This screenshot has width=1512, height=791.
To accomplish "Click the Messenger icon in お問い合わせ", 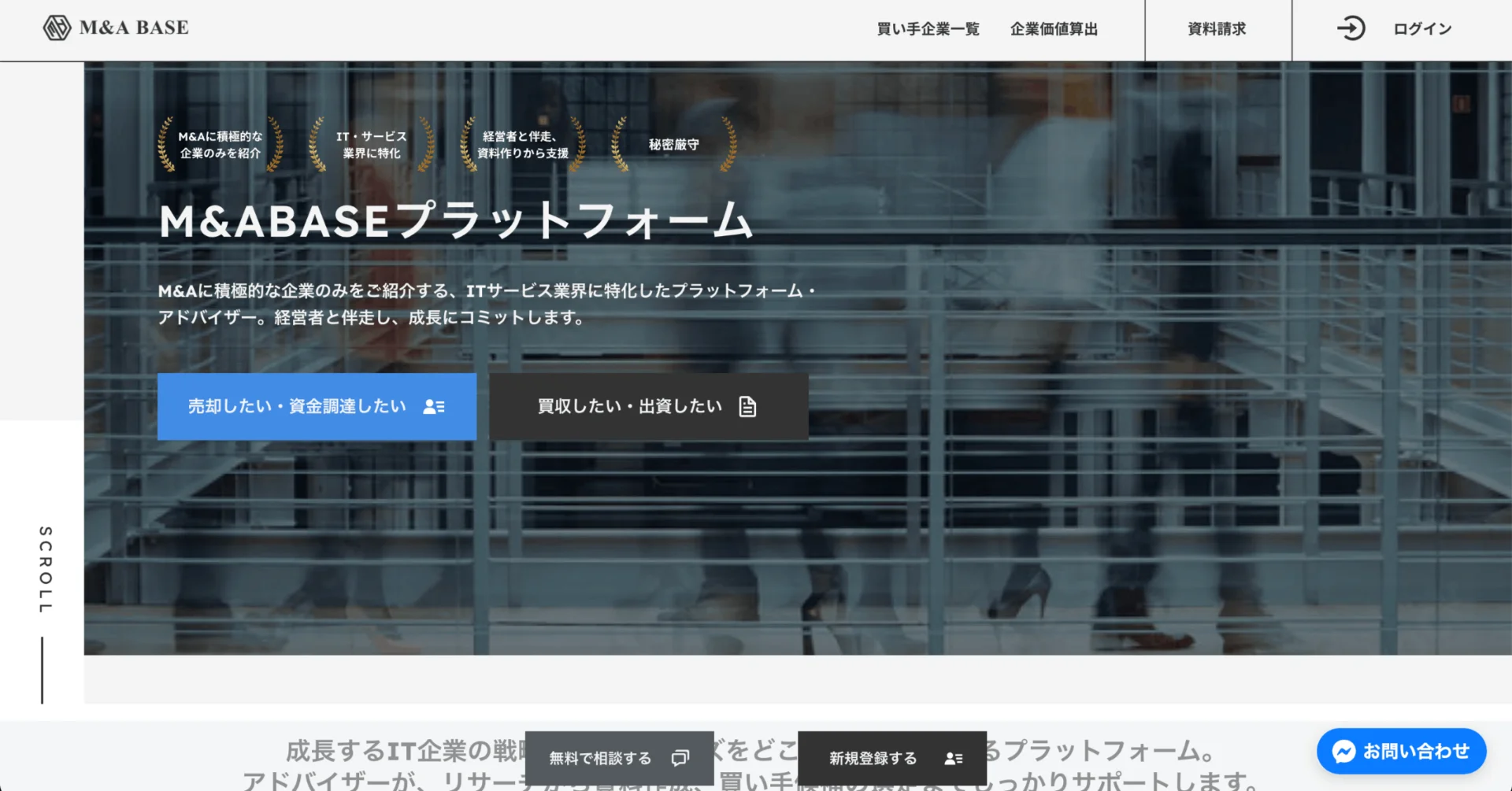I will (1344, 751).
